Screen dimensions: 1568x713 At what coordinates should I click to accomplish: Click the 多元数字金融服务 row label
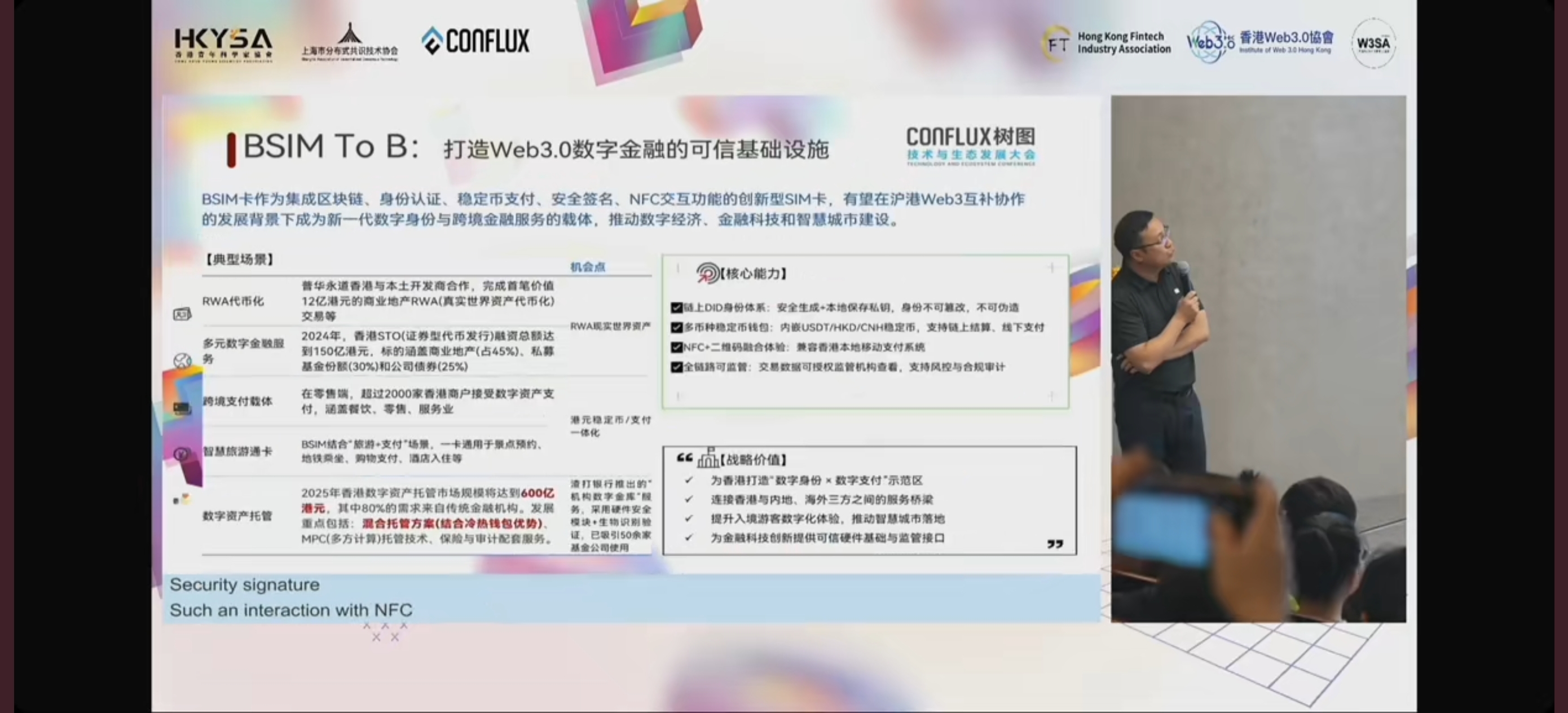coord(244,351)
